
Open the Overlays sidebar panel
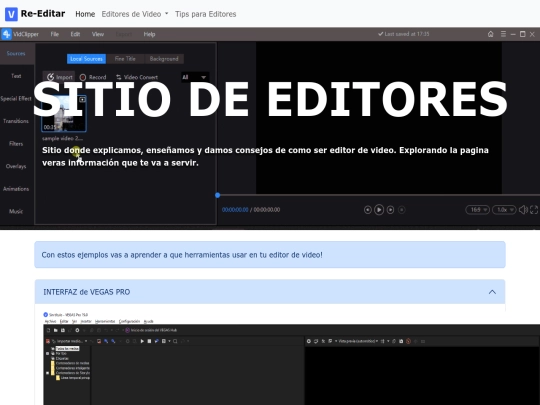coord(16,166)
